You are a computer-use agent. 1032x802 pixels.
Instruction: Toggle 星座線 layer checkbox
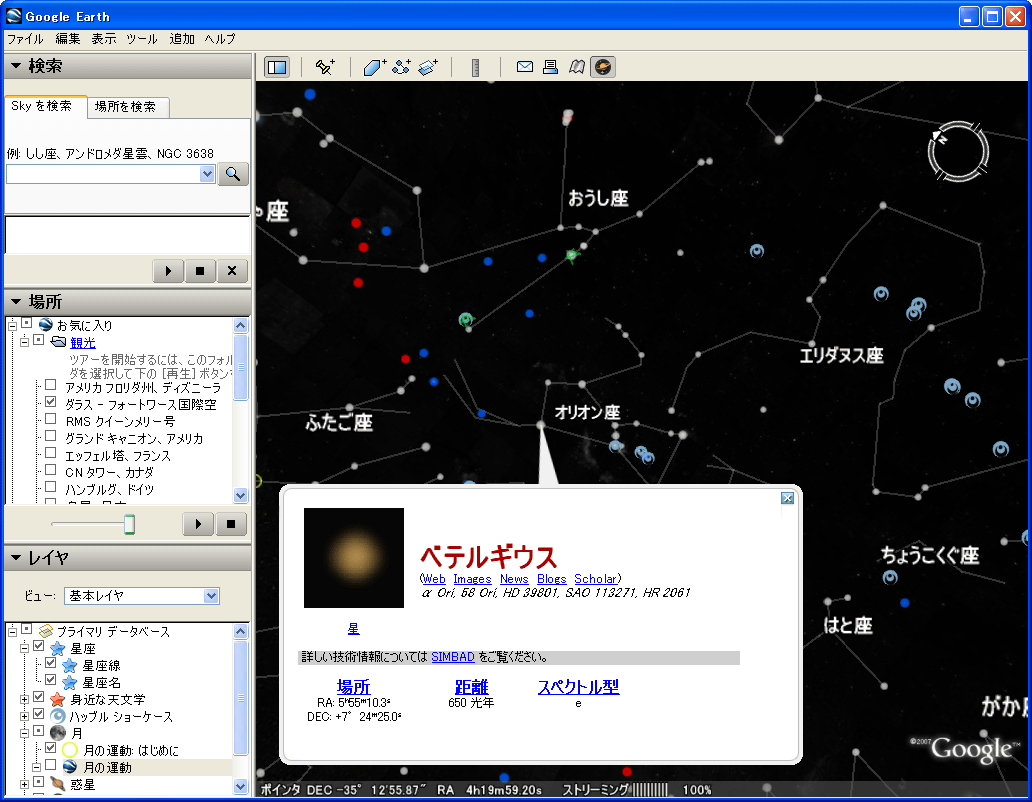pyautogui.click(x=50, y=663)
